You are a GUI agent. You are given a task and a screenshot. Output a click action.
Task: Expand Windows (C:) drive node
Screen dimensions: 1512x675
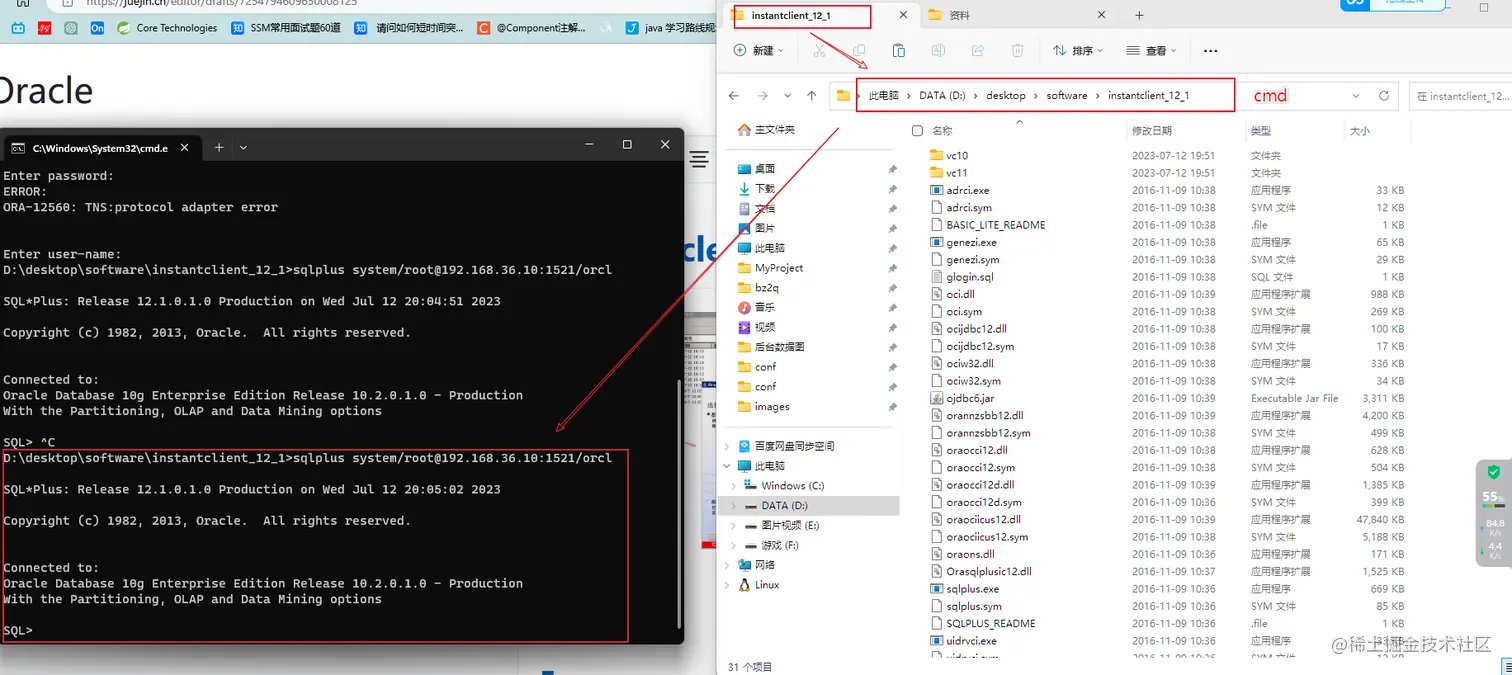(x=736, y=486)
